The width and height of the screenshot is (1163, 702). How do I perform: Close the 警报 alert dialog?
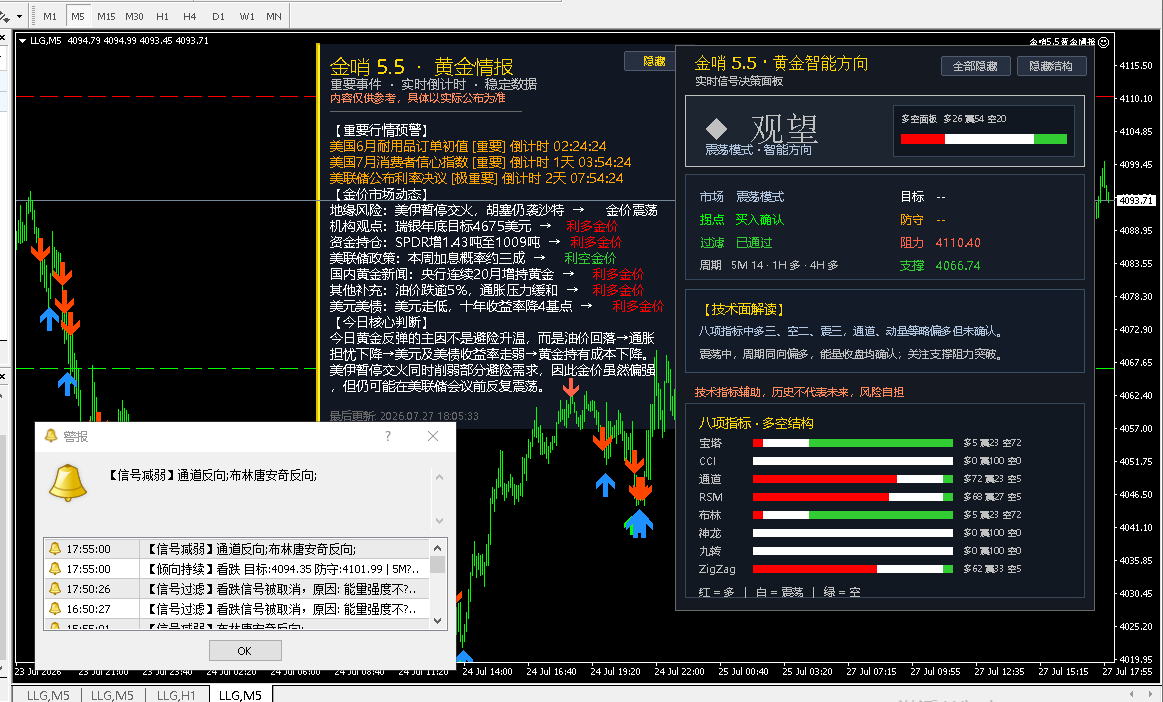pos(433,436)
